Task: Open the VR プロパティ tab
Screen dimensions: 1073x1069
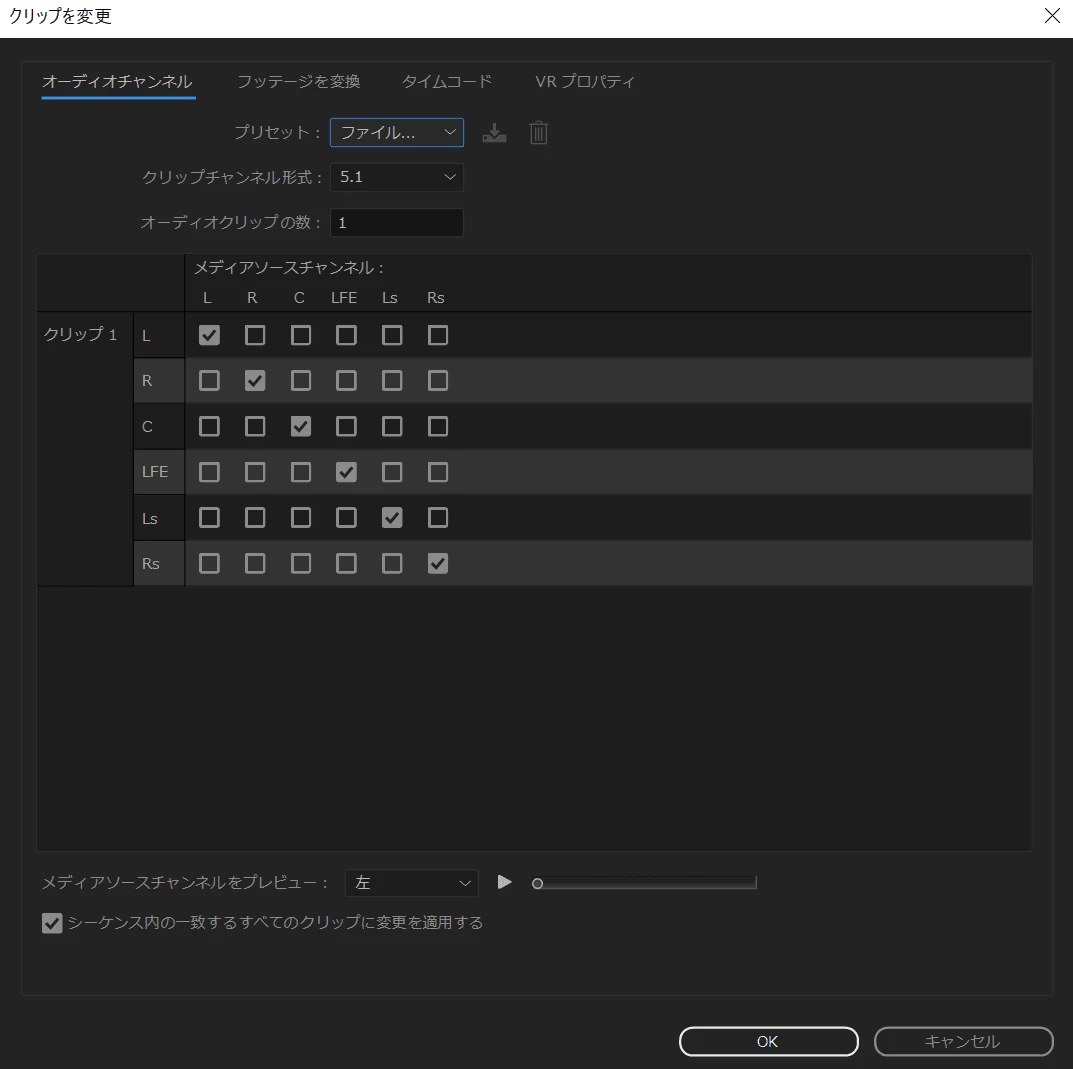Action: coord(584,81)
